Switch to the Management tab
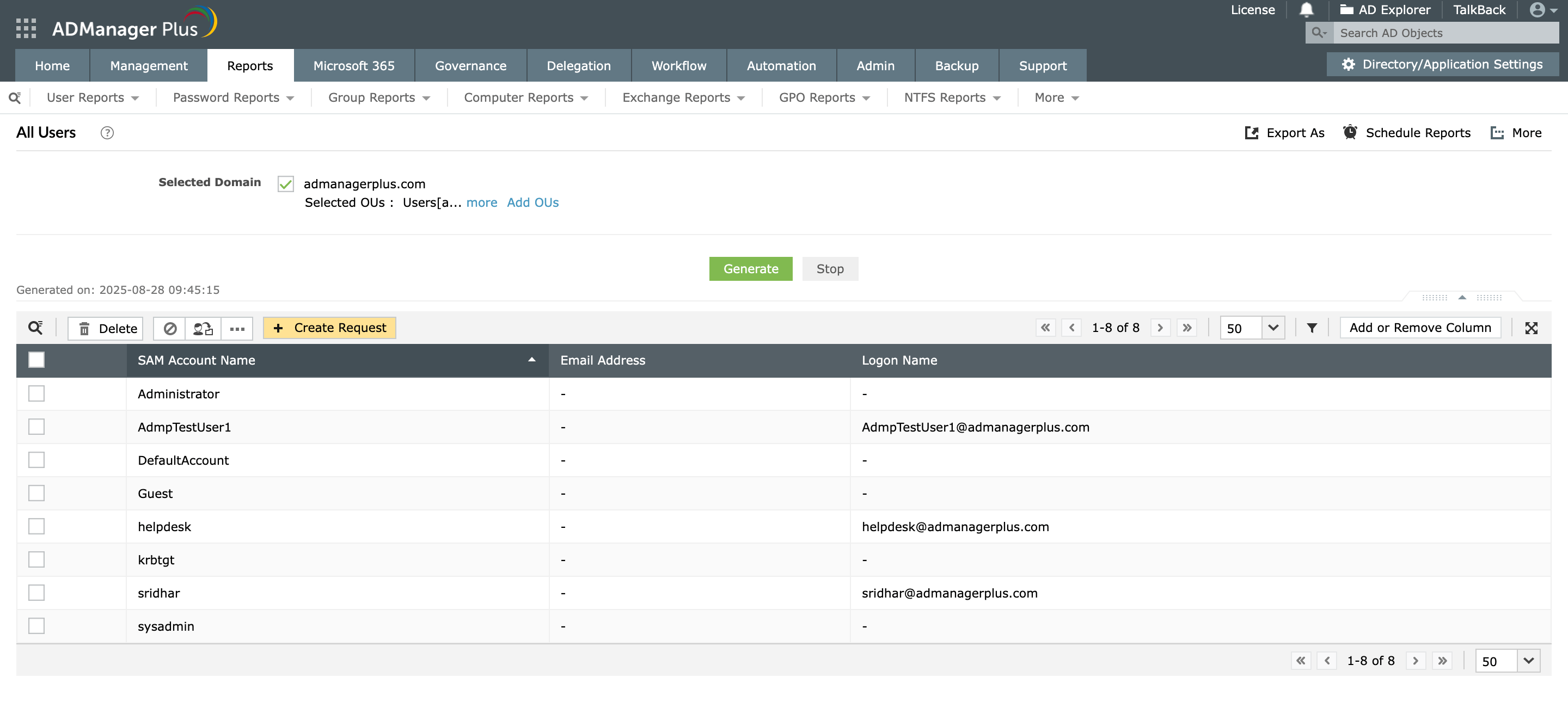 [149, 66]
